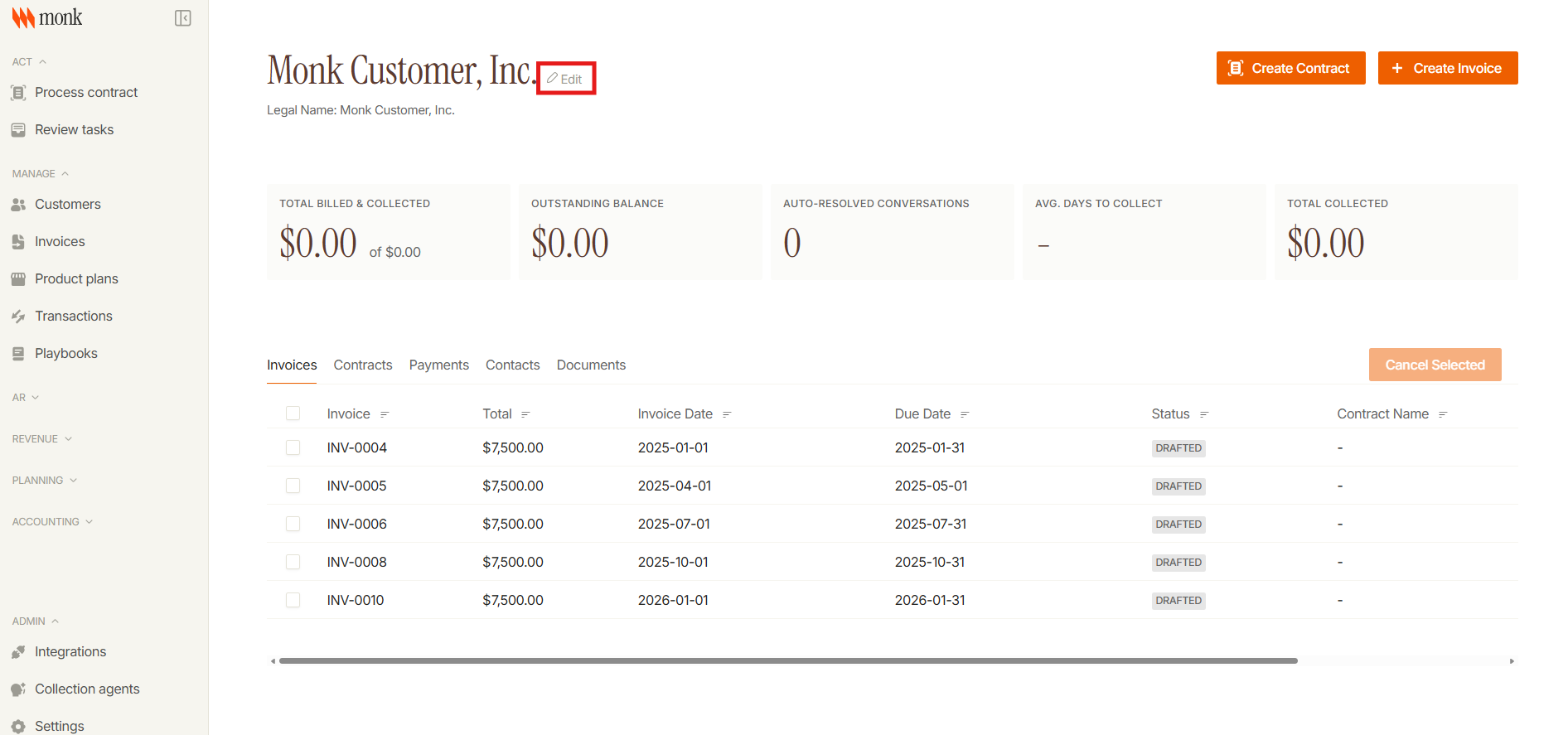The height and width of the screenshot is (735, 1568).
Task: Check the INV-0005 row checkbox
Action: coord(293,486)
